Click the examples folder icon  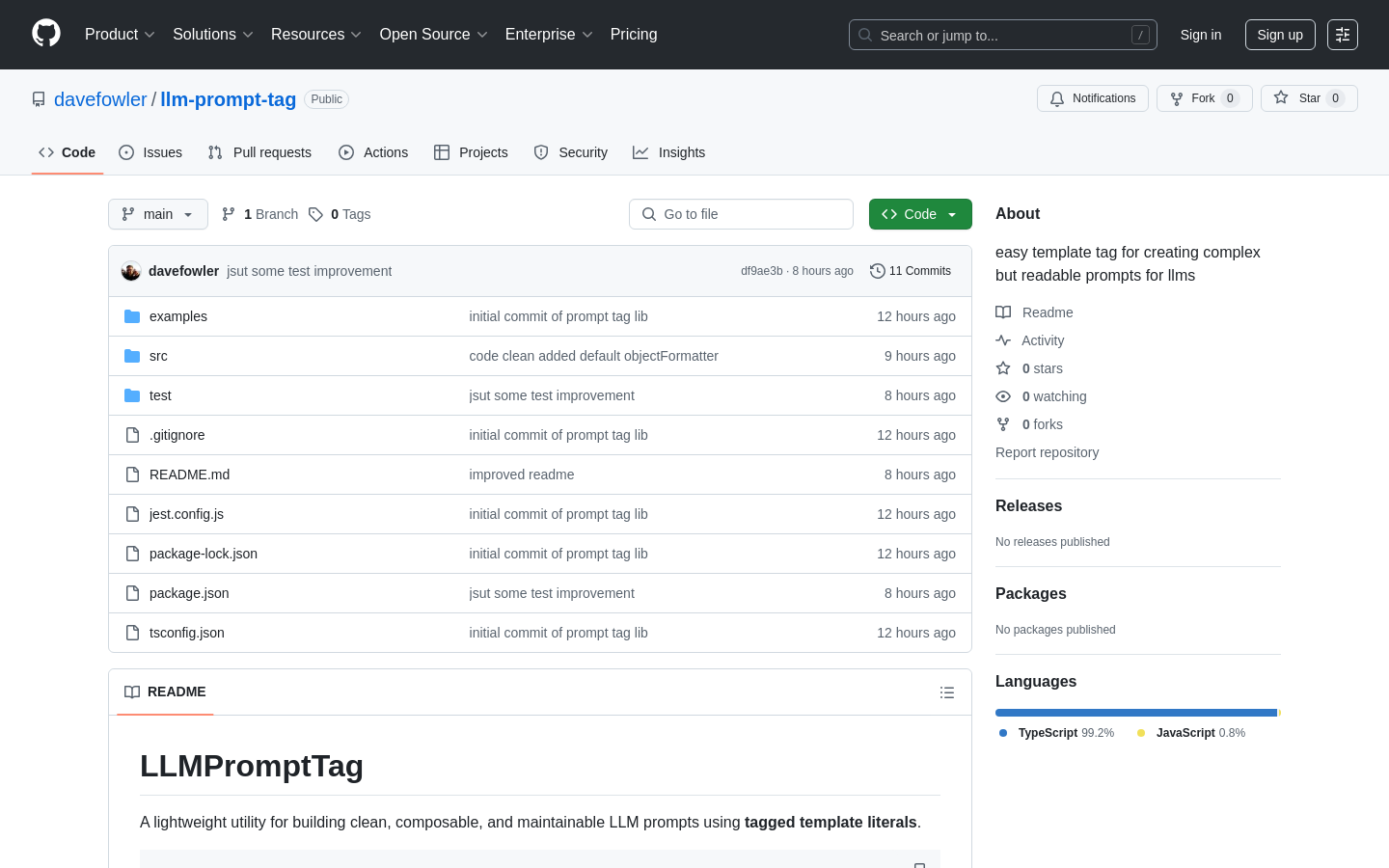(x=132, y=316)
